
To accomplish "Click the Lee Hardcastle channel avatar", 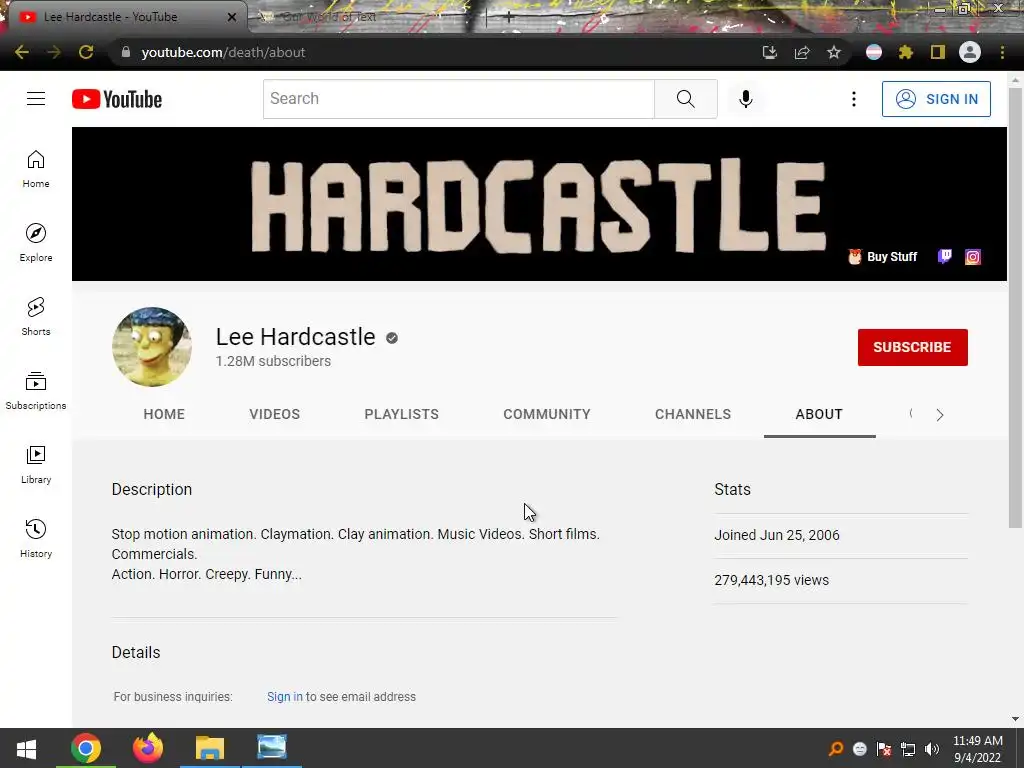I will [152, 347].
